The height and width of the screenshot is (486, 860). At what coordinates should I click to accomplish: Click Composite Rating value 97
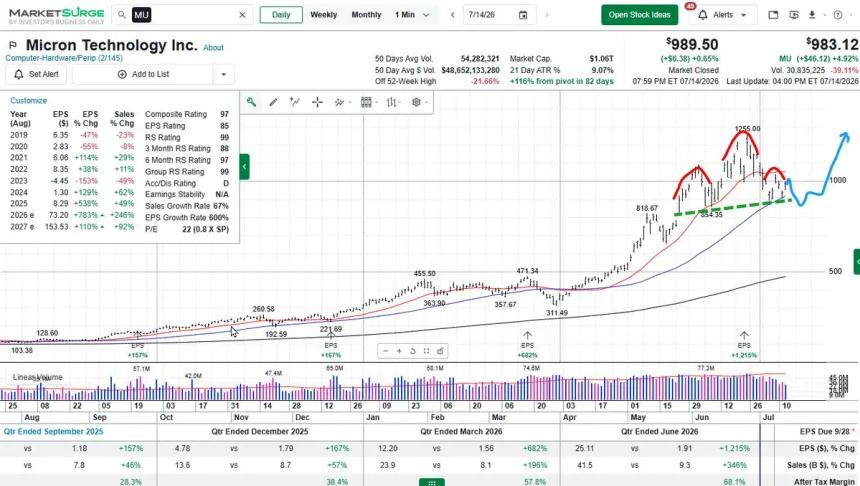click(224, 114)
